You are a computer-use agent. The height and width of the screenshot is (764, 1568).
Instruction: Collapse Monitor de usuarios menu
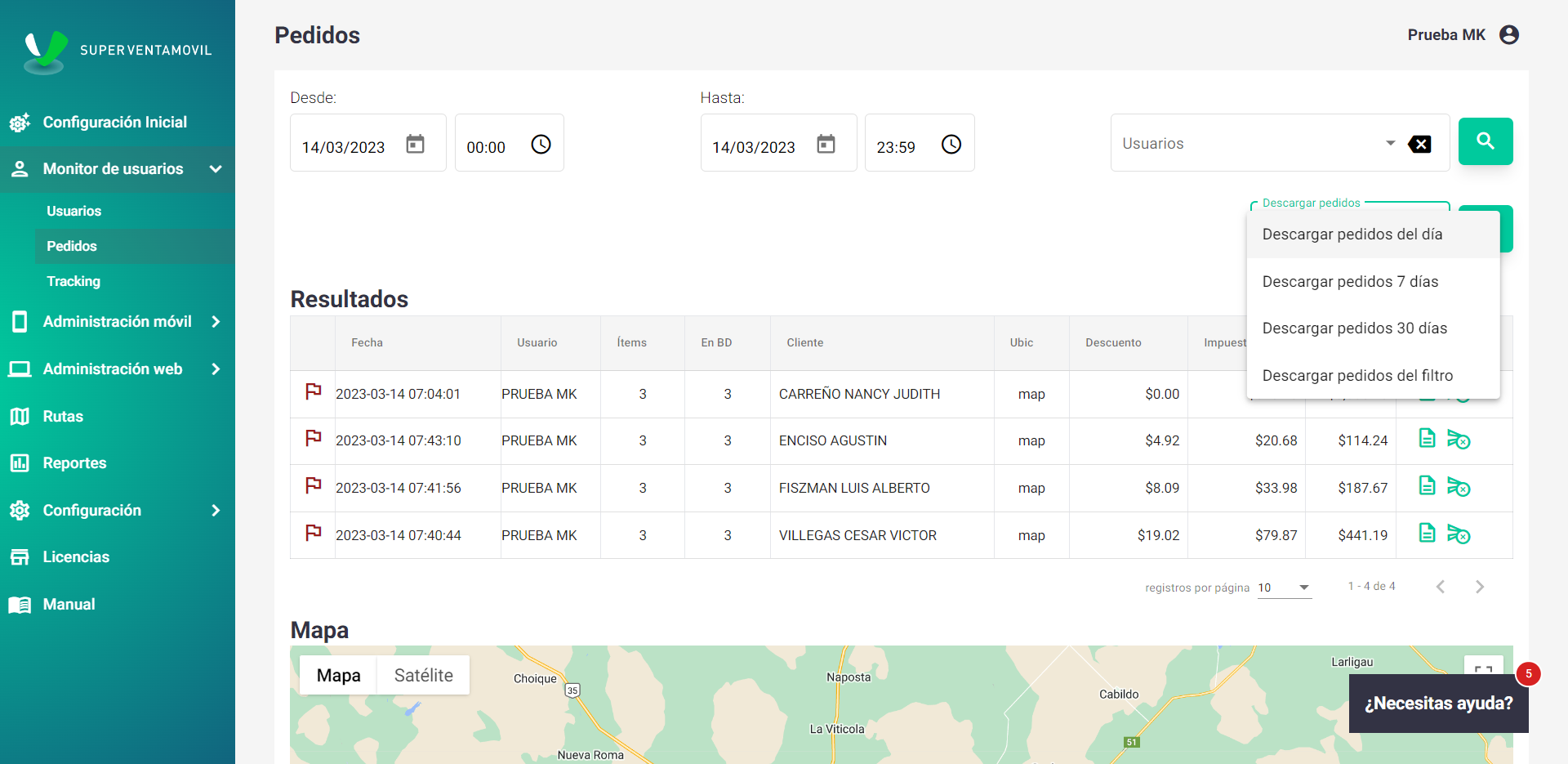pos(216,169)
